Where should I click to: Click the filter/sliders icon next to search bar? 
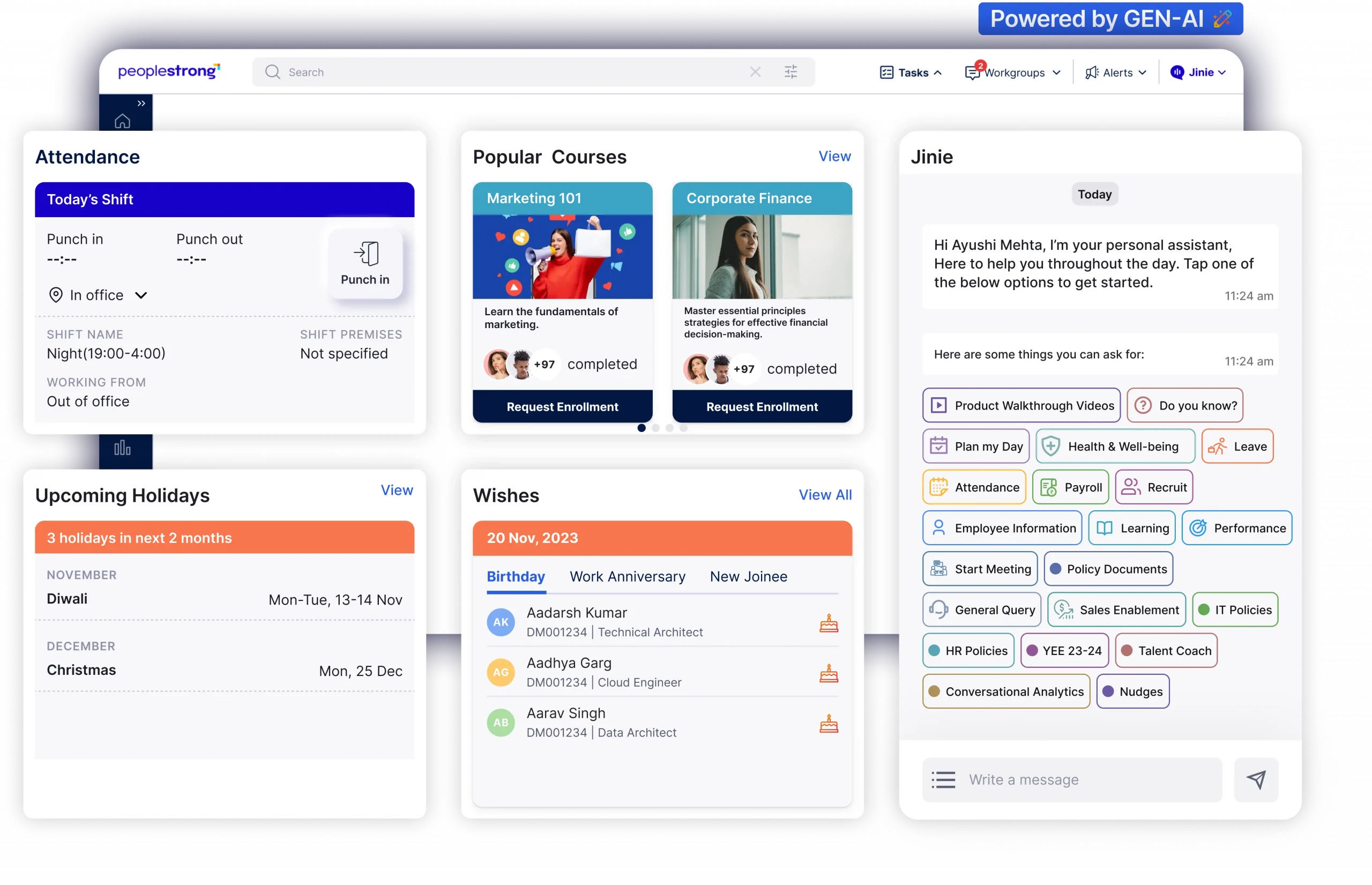pyautogui.click(x=791, y=71)
